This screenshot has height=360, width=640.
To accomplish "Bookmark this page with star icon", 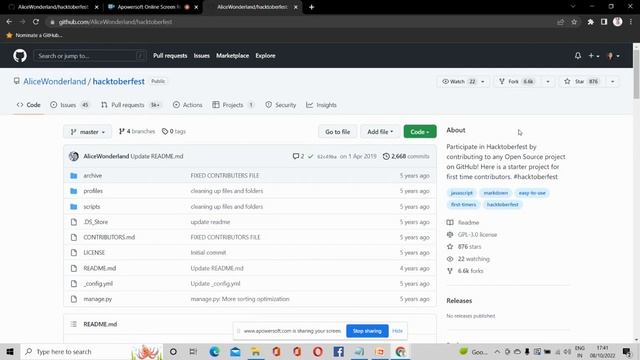I will (574, 22).
